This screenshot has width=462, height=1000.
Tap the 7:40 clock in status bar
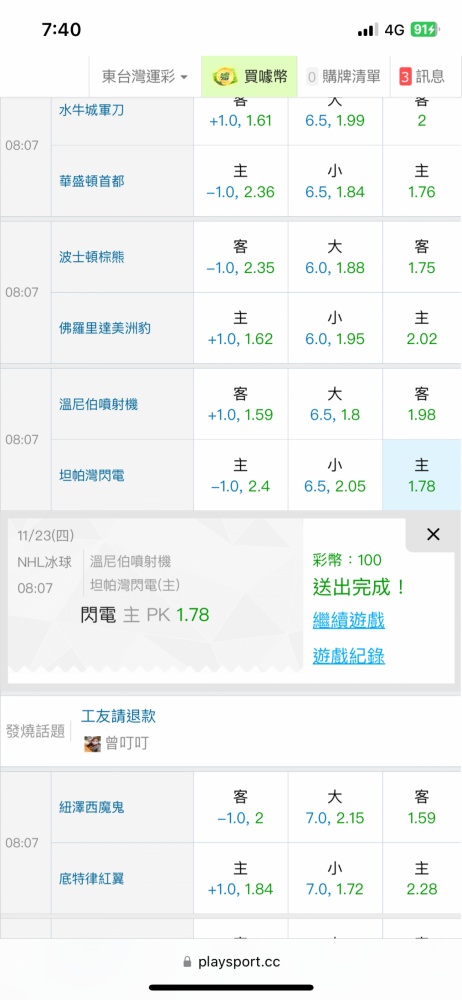tap(61, 30)
